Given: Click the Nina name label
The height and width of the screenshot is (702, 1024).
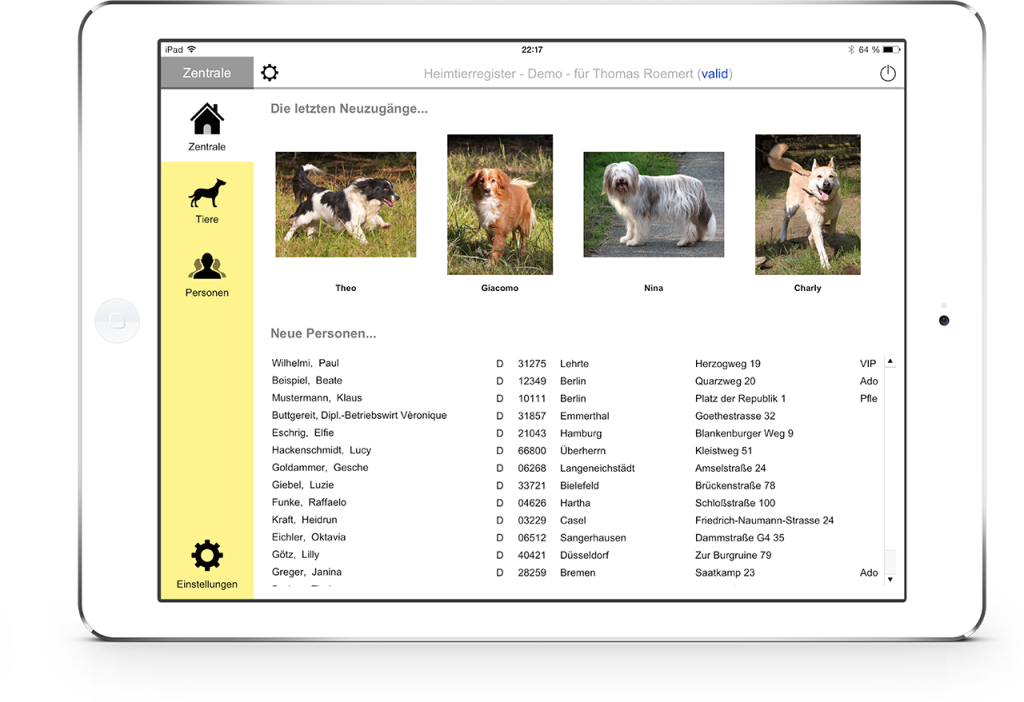Looking at the screenshot, I should click(x=654, y=288).
